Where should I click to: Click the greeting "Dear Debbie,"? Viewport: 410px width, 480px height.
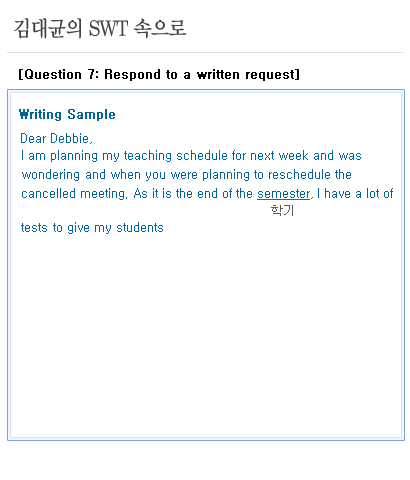[56, 138]
